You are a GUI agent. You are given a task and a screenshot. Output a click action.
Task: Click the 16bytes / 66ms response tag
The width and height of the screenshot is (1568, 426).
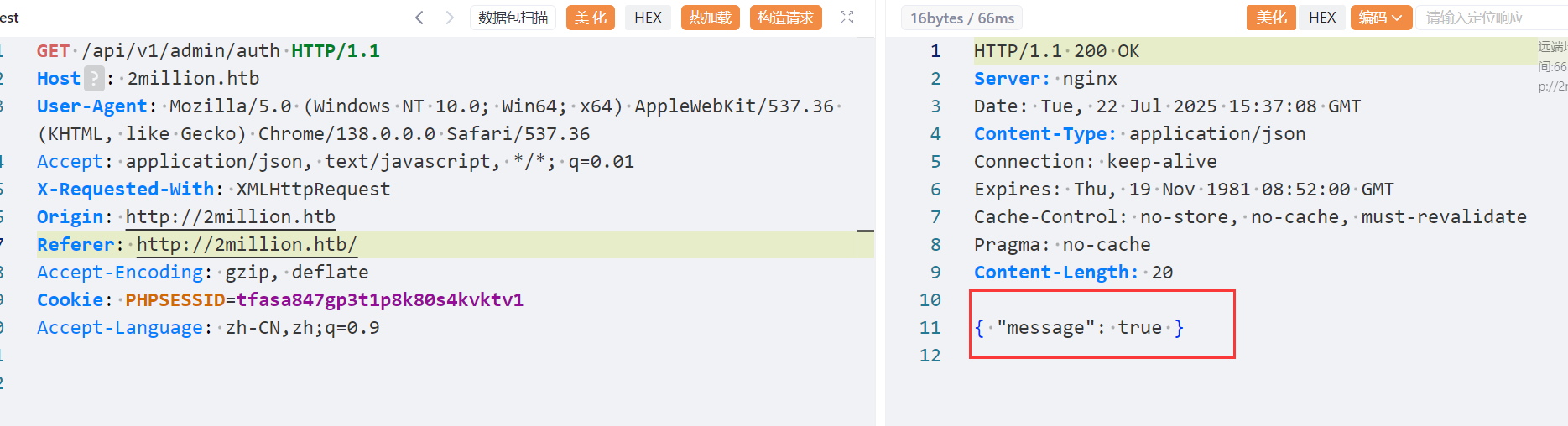click(961, 18)
